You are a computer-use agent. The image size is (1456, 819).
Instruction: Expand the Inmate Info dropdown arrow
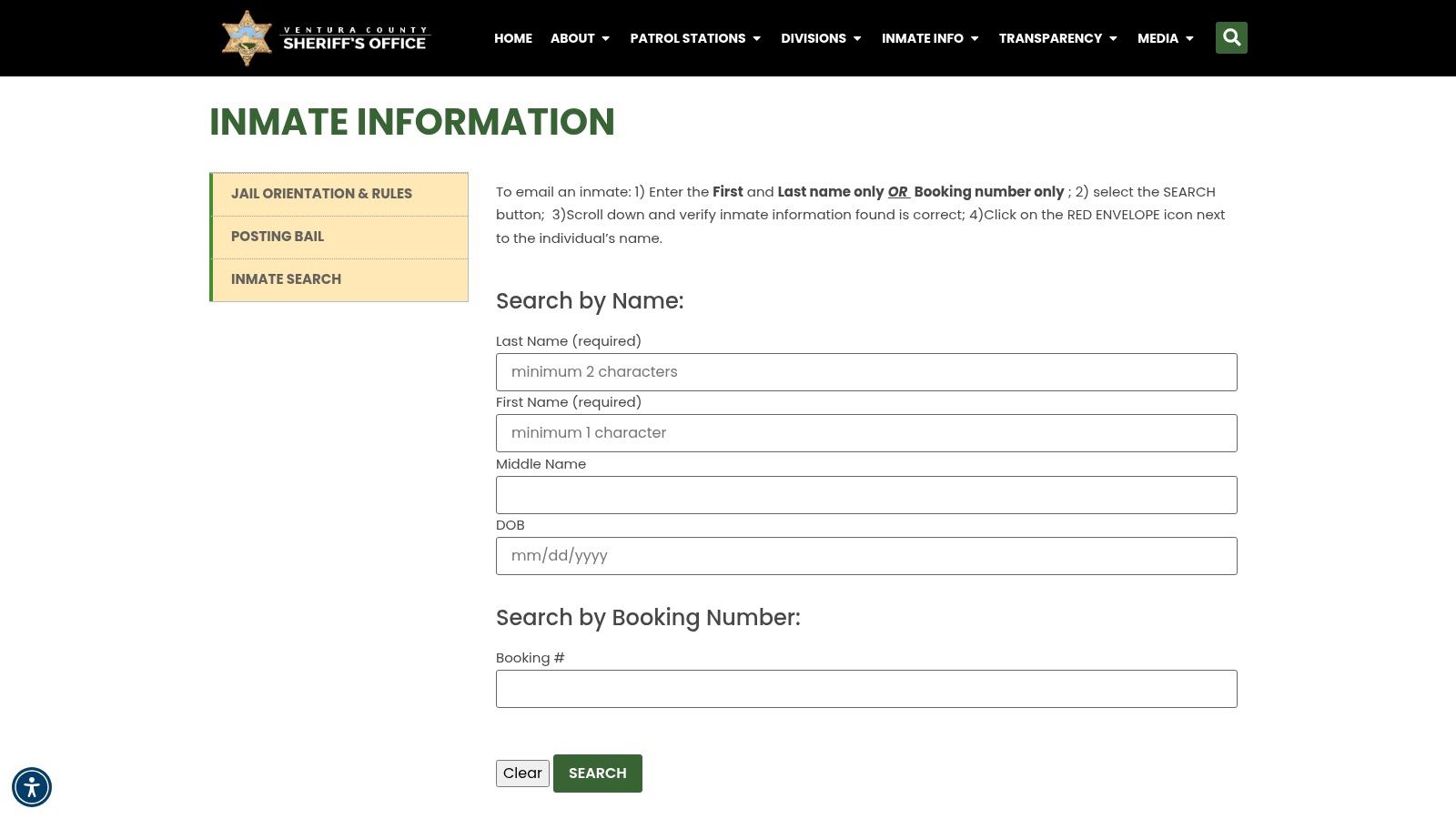(x=975, y=38)
